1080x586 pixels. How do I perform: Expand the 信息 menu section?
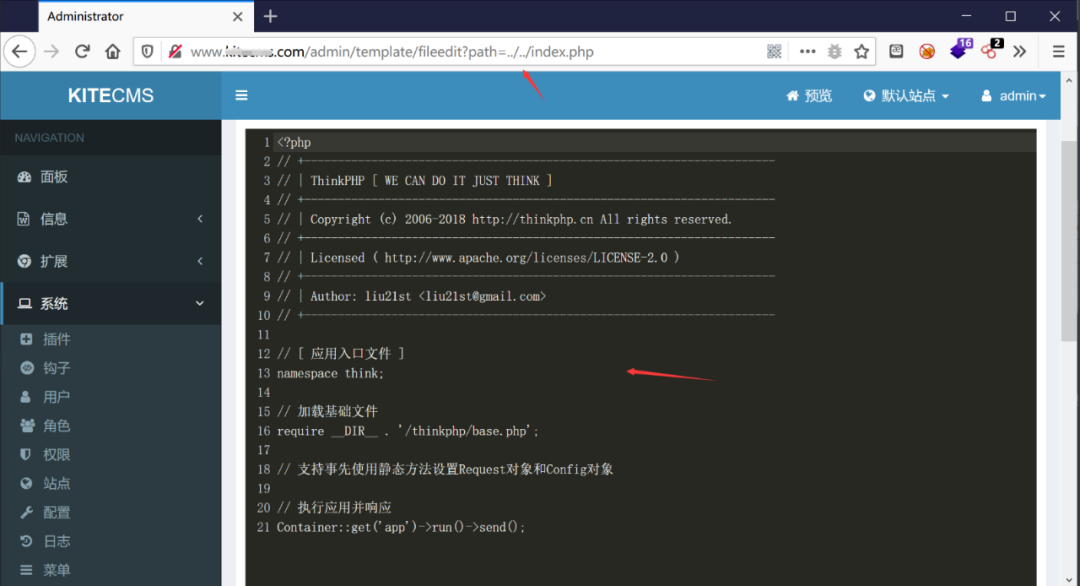tap(111, 219)
